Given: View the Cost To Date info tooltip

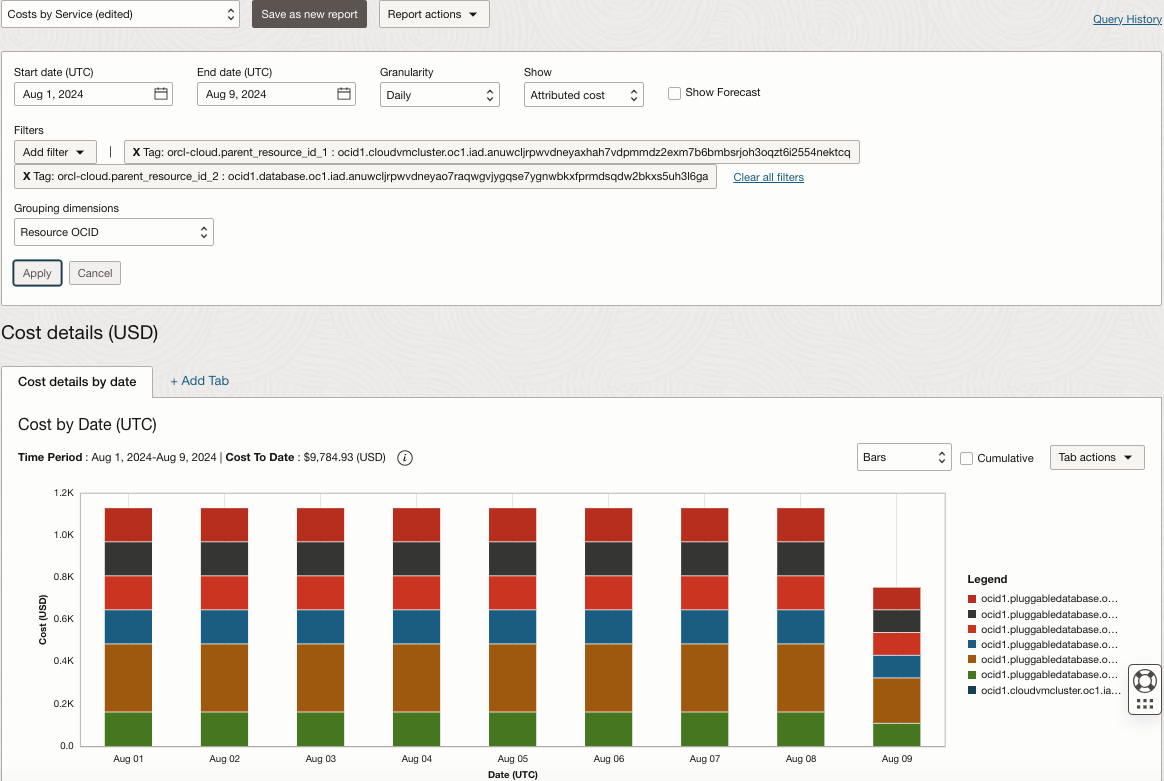Looking at the screenshot, I should (404, 457).
